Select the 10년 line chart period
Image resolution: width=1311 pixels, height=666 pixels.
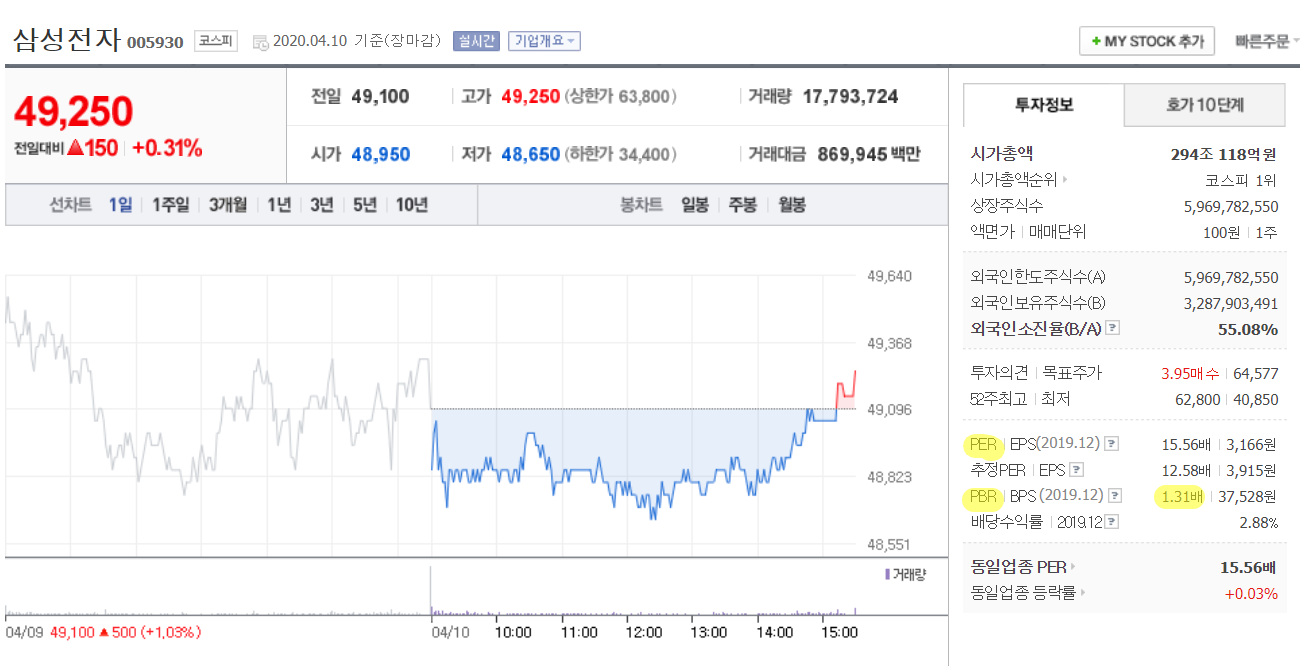pyautogui.click(x=412, y=205)
